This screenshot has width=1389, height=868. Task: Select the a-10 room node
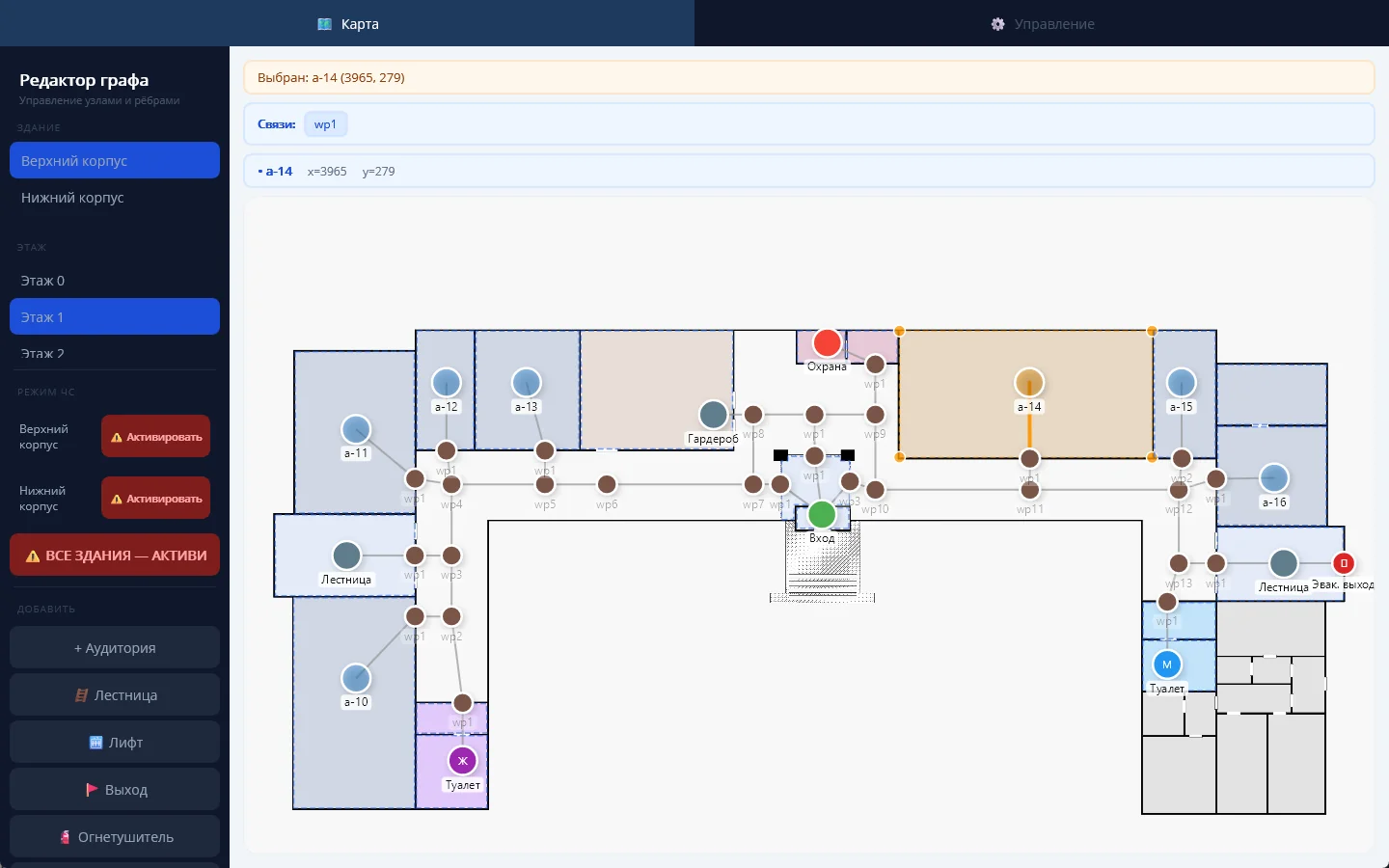click(x=356, y=678)
